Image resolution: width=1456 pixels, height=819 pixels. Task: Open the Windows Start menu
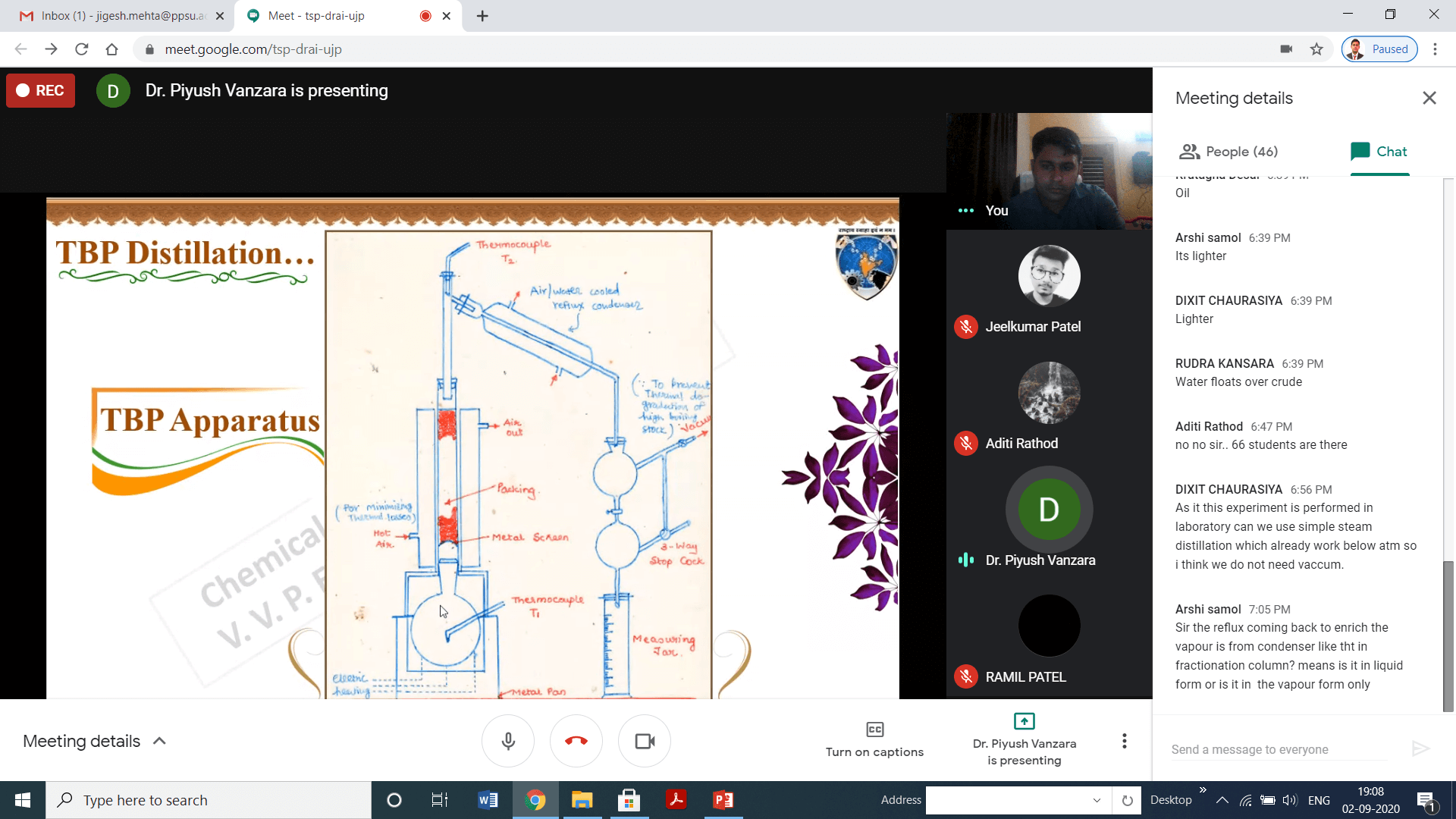[23, 800]
